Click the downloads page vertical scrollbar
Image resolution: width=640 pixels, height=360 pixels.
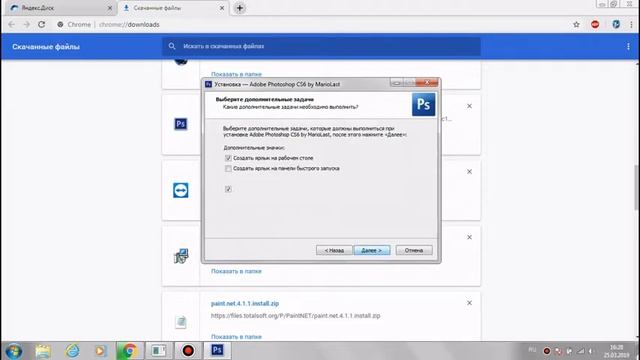(x=637, y=188)
